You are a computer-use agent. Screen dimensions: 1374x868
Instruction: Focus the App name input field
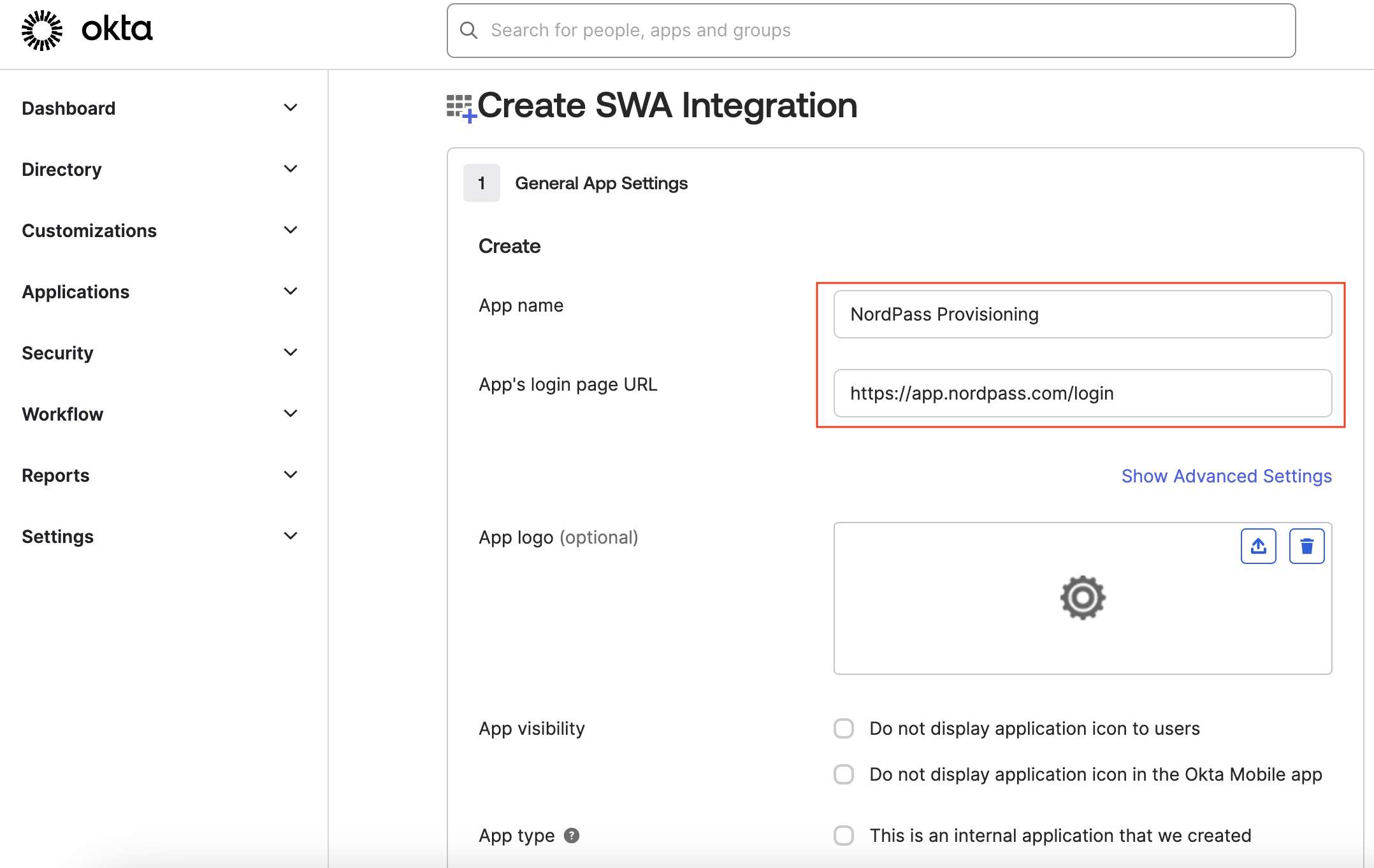1083,314
